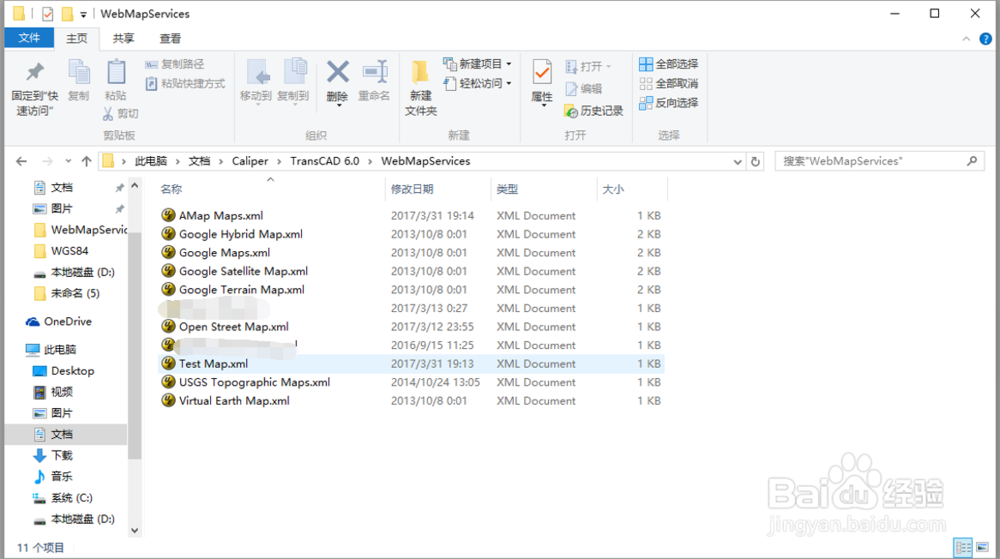This screenshot has height=559, width=1000.
Task: Switch to the 查看 View tab
Action: (170, 38)
